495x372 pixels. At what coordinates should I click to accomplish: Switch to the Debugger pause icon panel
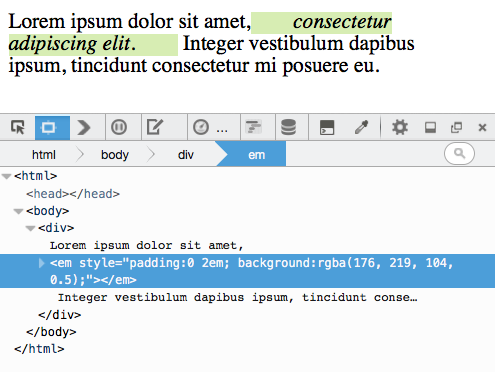click(119, 127)
